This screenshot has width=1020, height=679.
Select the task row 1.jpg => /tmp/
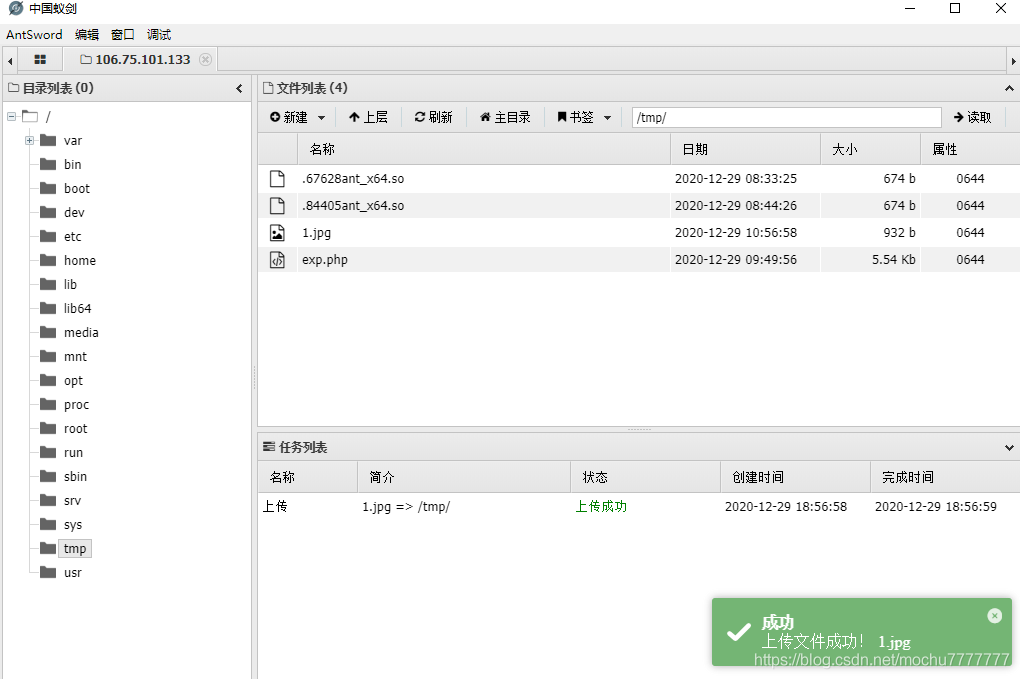pos(638,507)
